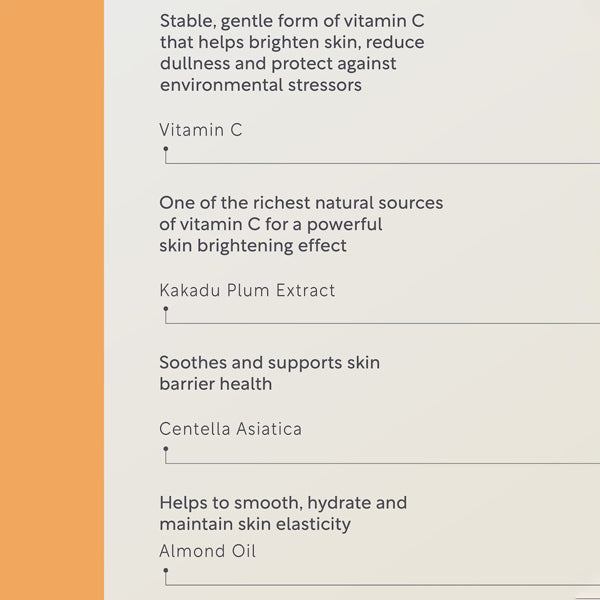Image resolution: width=600 pixels, height=600 pixels.
Task: Click the Almond Oil label
Action: point(207,551)
